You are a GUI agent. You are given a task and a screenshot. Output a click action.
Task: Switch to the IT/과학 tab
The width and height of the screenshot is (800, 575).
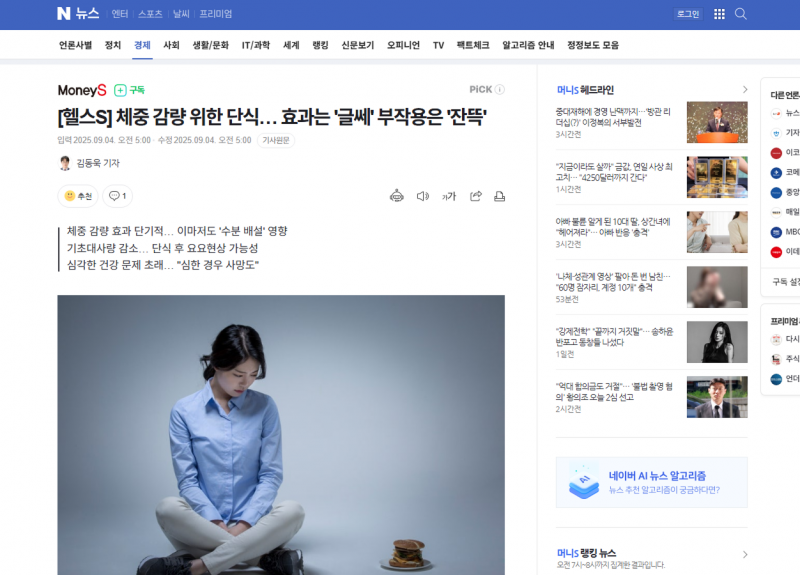click(x=256, y=45)
